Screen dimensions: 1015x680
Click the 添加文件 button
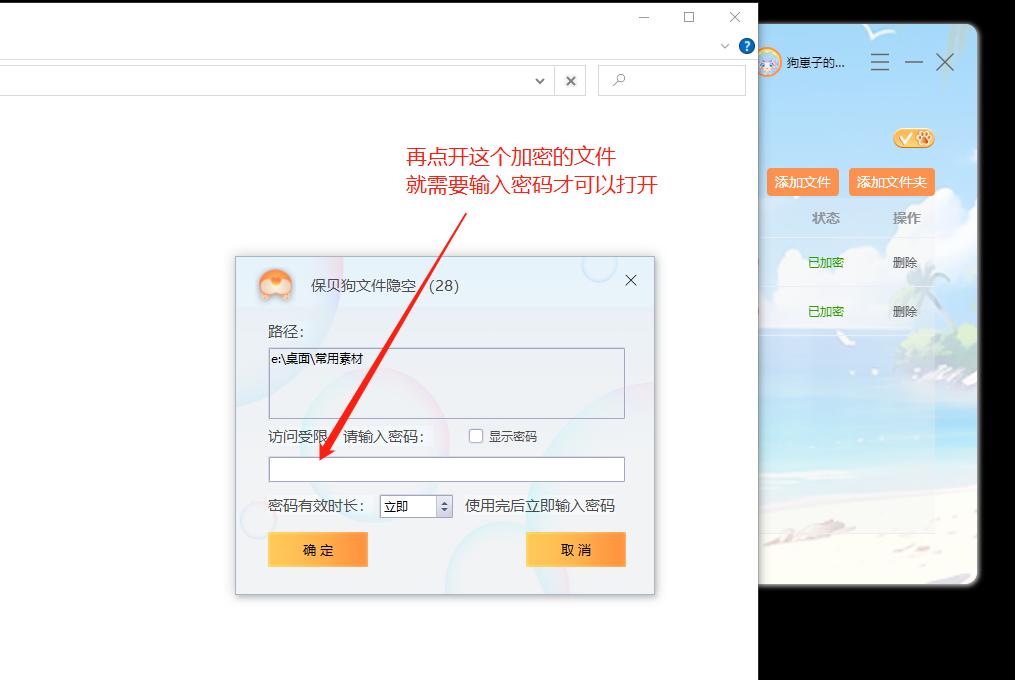point(803,181)
